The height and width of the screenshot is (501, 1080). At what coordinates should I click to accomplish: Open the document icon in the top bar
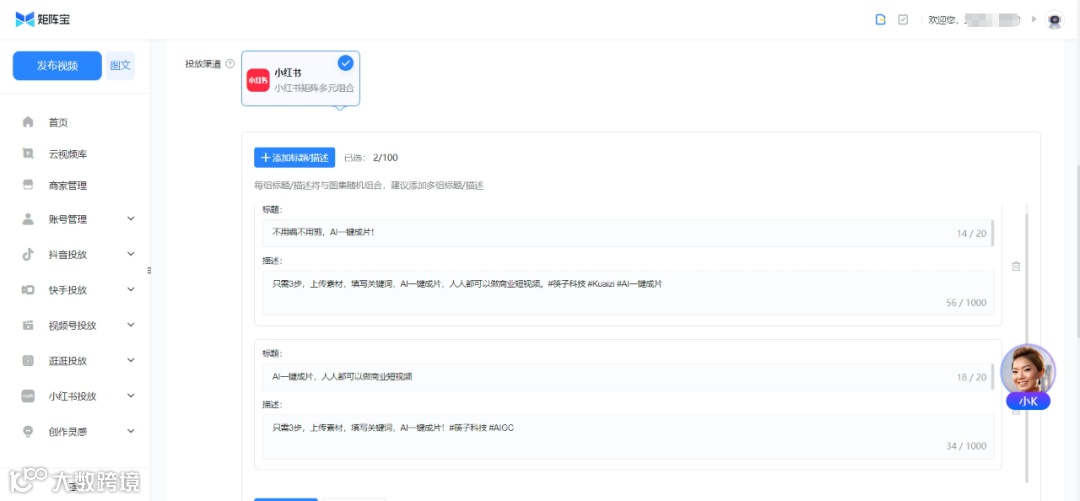pos(880,20)
